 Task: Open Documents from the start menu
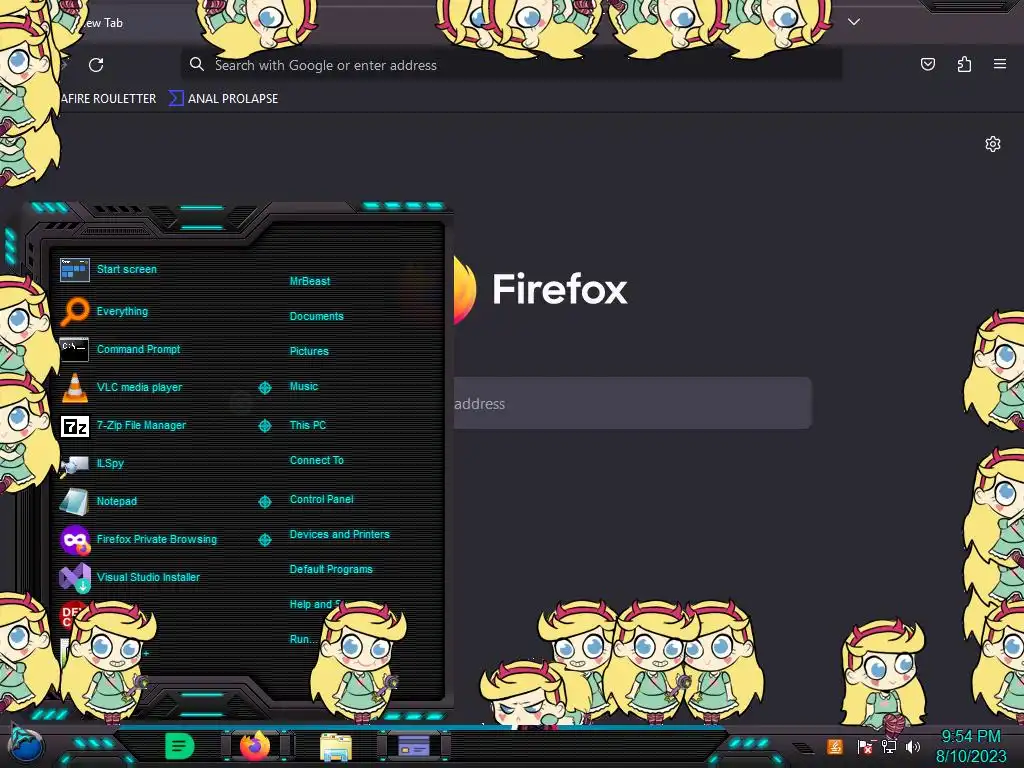click(x=316, y=316)
